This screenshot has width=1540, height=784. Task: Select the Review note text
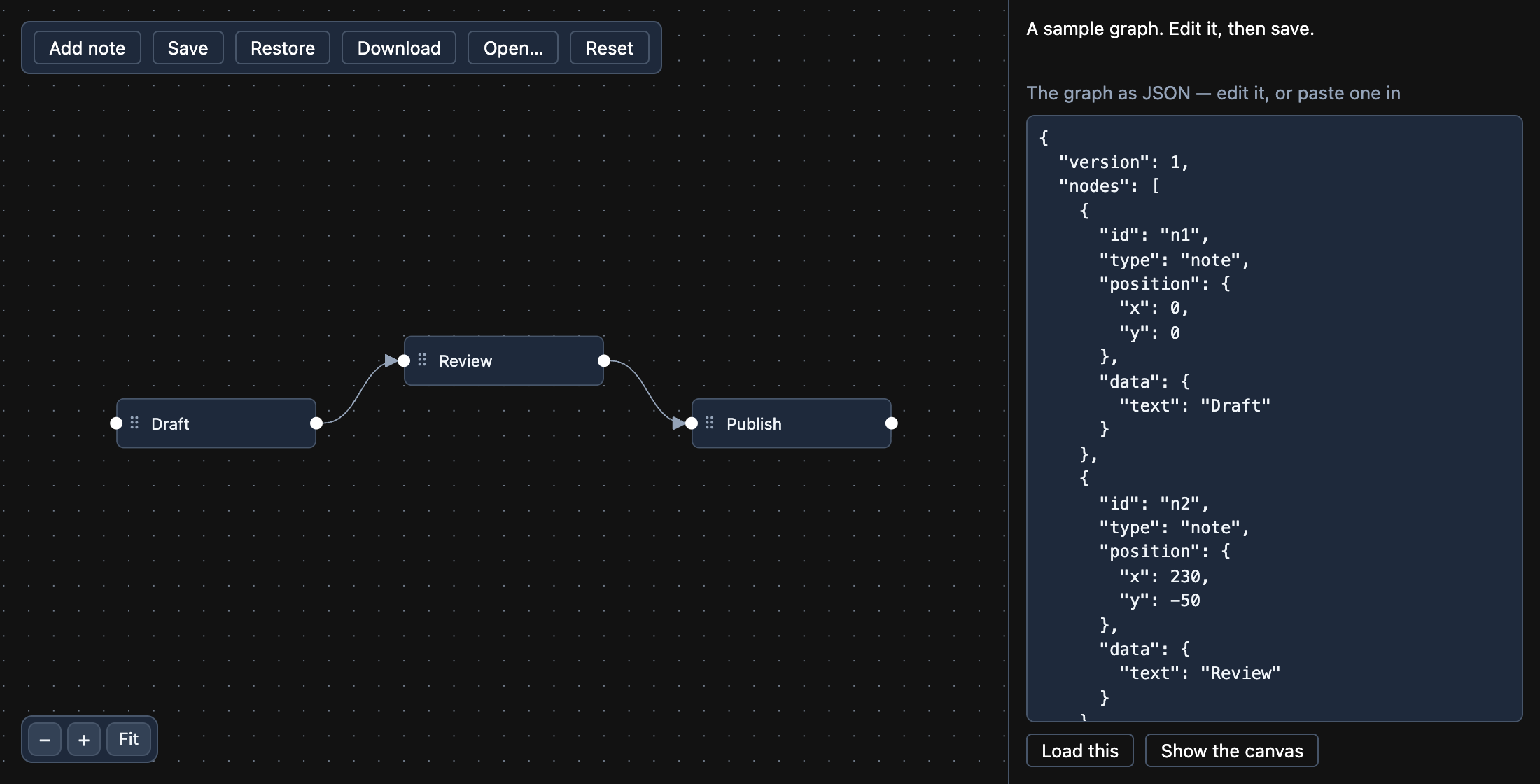(465, 361)
